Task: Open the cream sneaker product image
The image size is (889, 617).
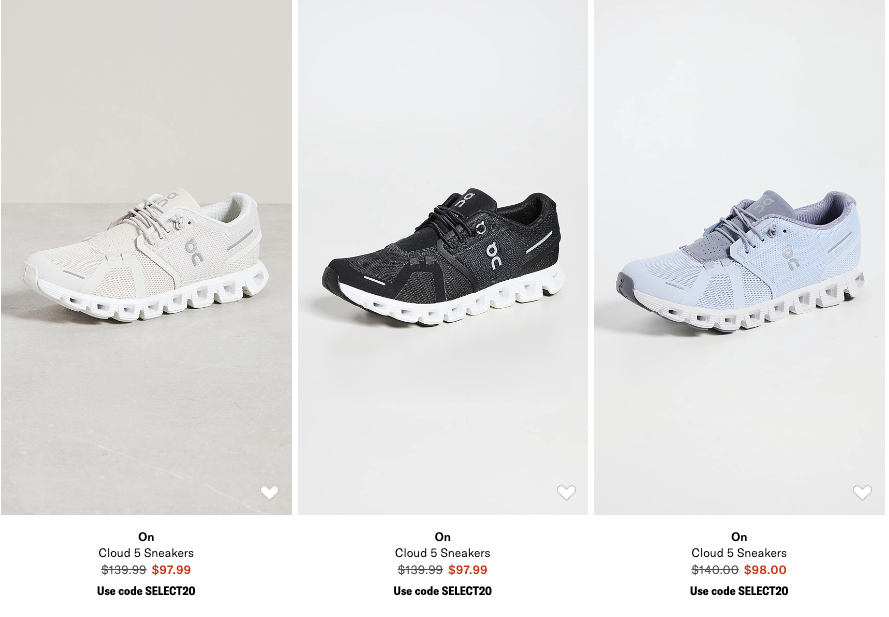Action: click(146, 257)
